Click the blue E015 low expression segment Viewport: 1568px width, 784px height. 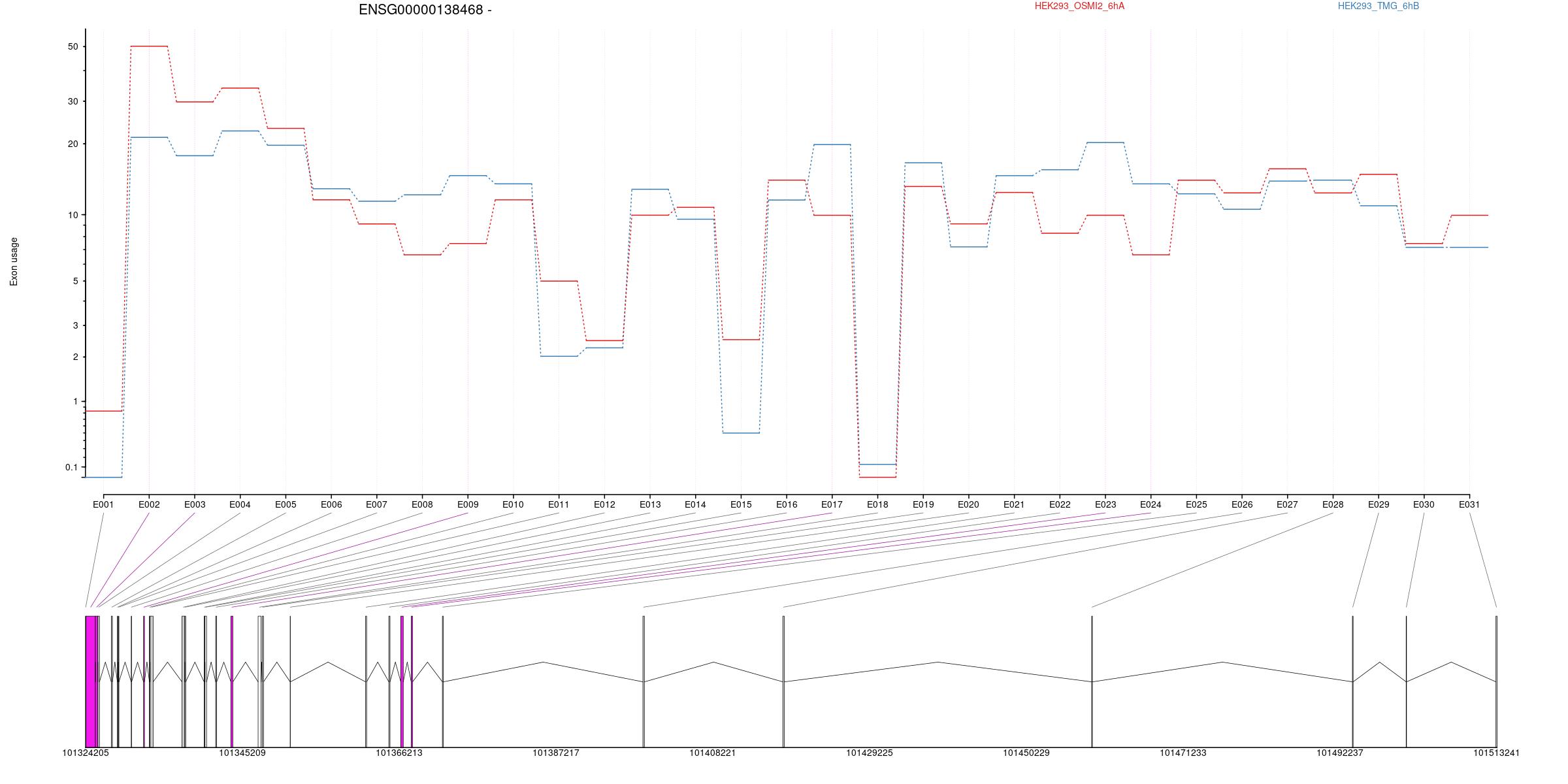(741, 433)
